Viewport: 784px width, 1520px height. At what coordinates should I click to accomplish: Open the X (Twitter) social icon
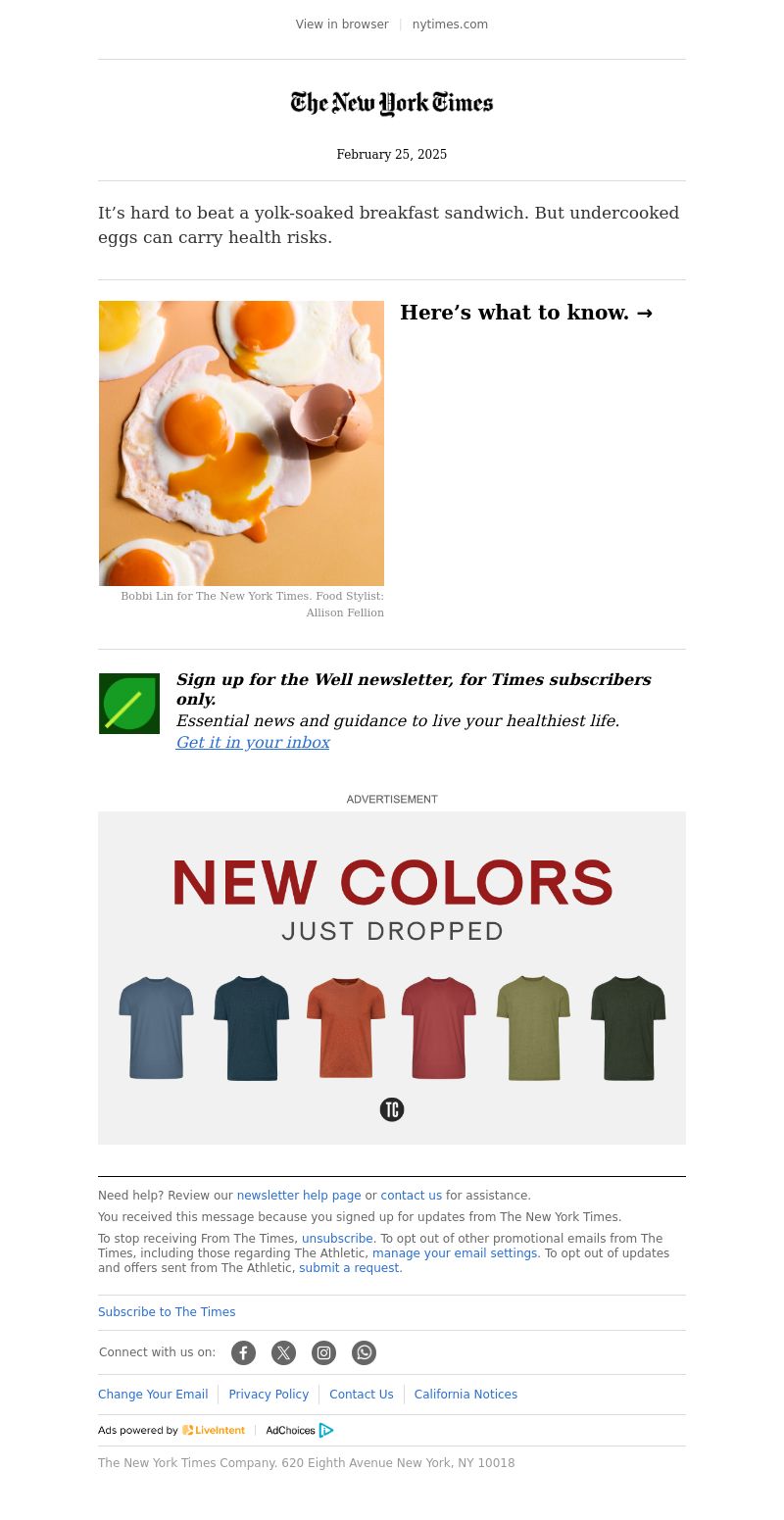coord(283,1352)
